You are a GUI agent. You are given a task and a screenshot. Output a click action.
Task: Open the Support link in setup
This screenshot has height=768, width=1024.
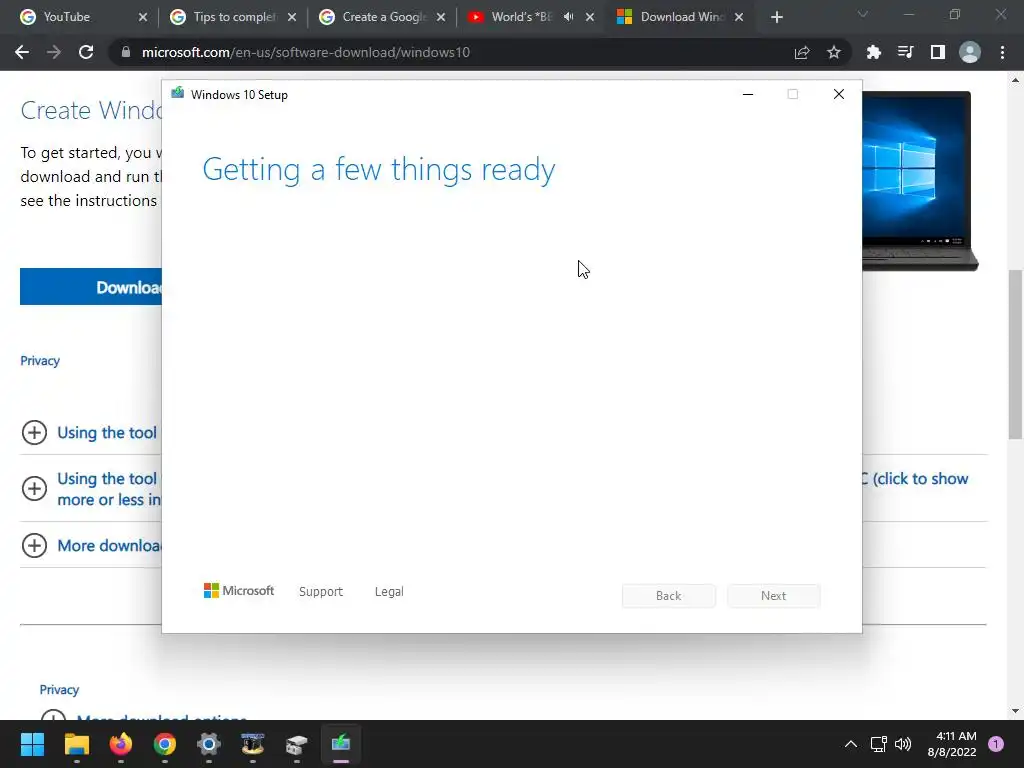click(321, 591)
